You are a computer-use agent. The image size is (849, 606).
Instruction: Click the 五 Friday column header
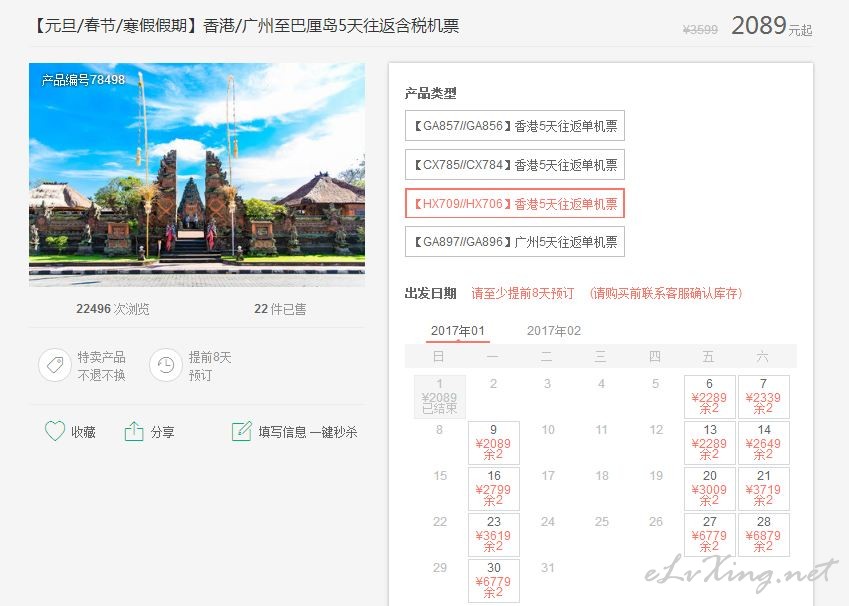tap(708, 356)
